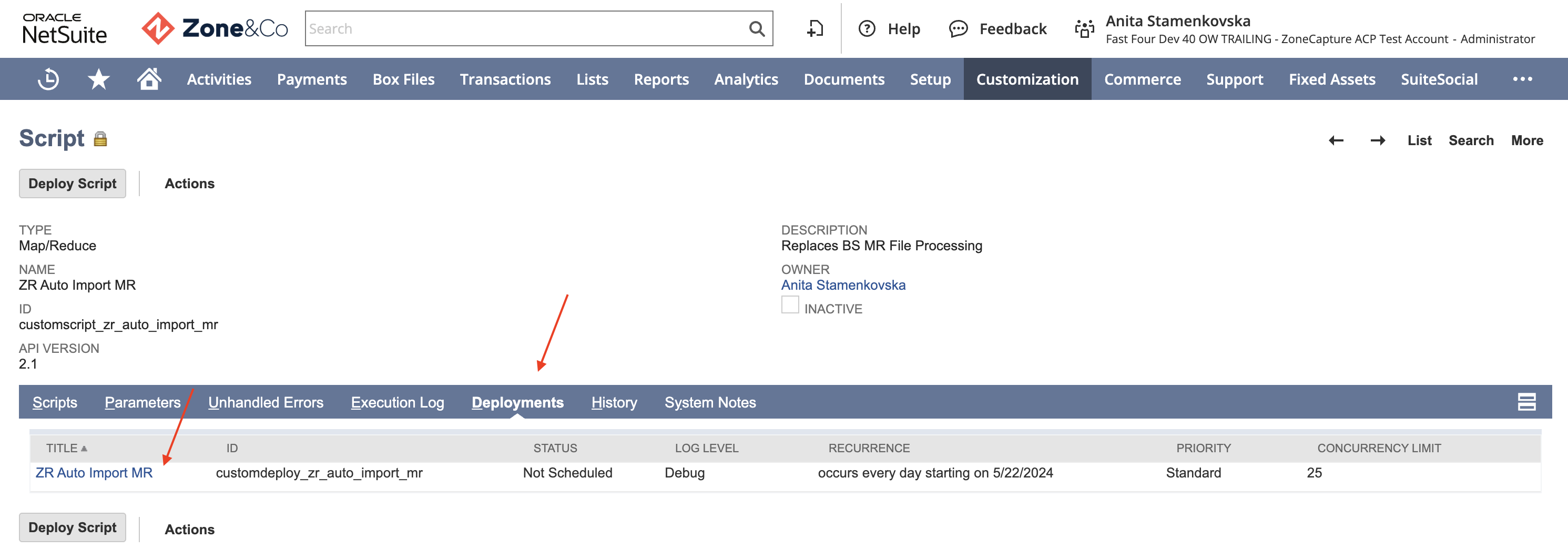Open the Transactions menu
Screen dimensions: 1568x549
(x=505, y=79)
